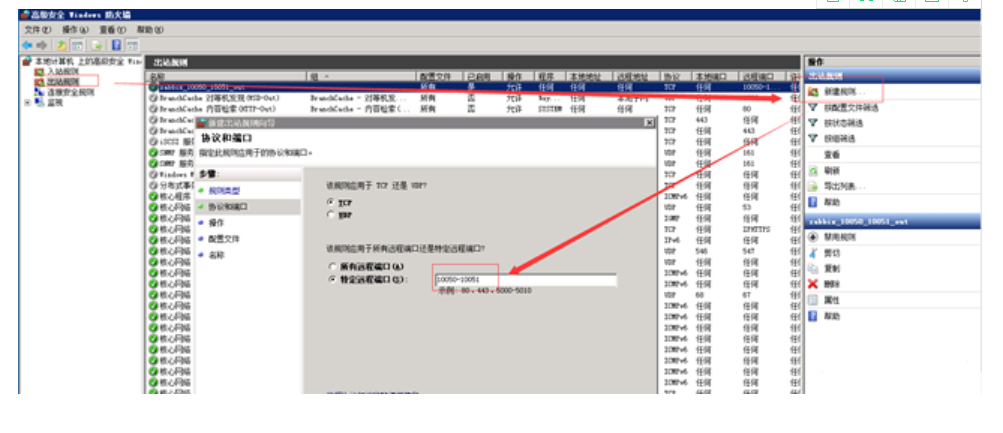Click 按组筛选 filter action
Screen dimensions: 1003x433
point(839,139)
